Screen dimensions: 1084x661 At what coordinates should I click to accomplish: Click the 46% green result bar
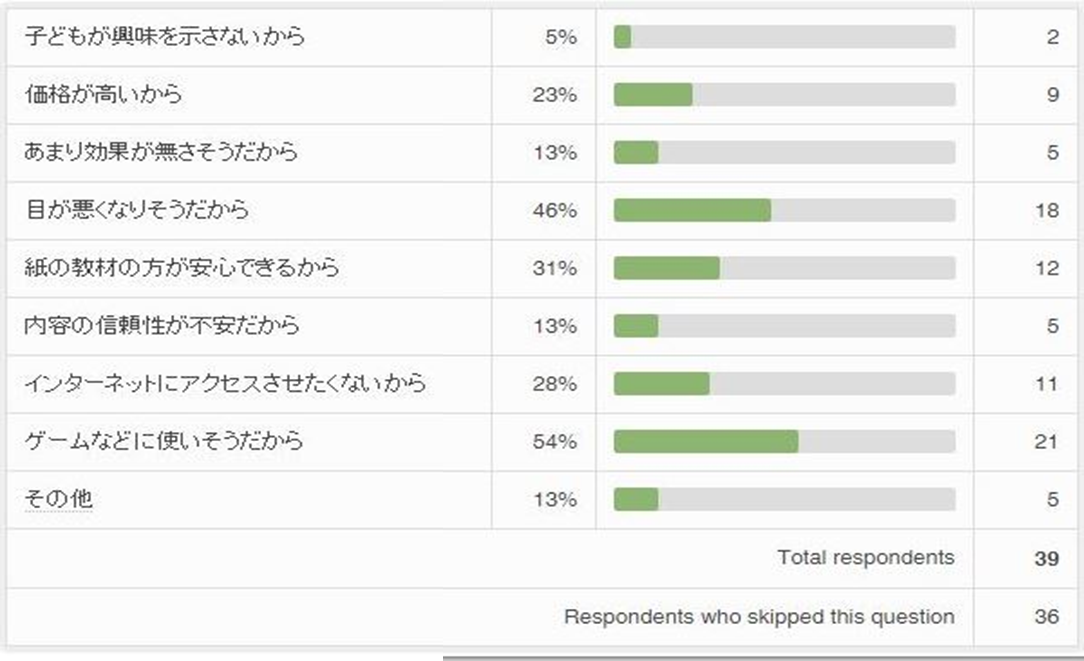pyautogui.click(x=692, y=210)
